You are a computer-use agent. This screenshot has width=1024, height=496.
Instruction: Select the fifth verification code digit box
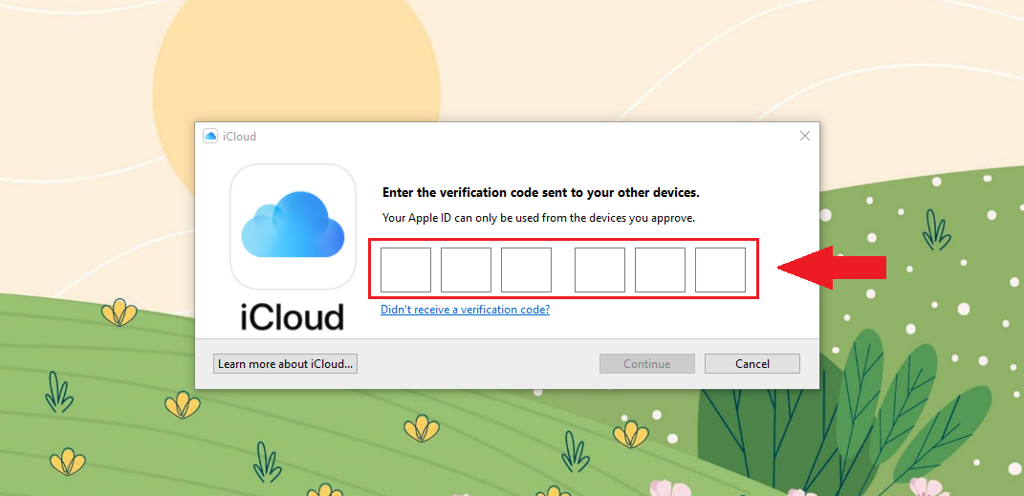[660, 270]
